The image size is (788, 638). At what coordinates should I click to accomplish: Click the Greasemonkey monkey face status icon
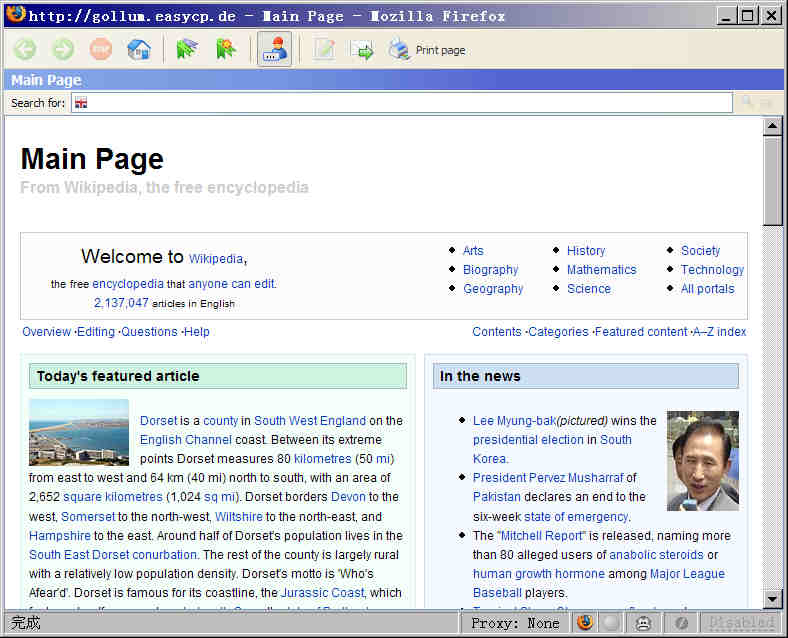click(x=644, y=623)
